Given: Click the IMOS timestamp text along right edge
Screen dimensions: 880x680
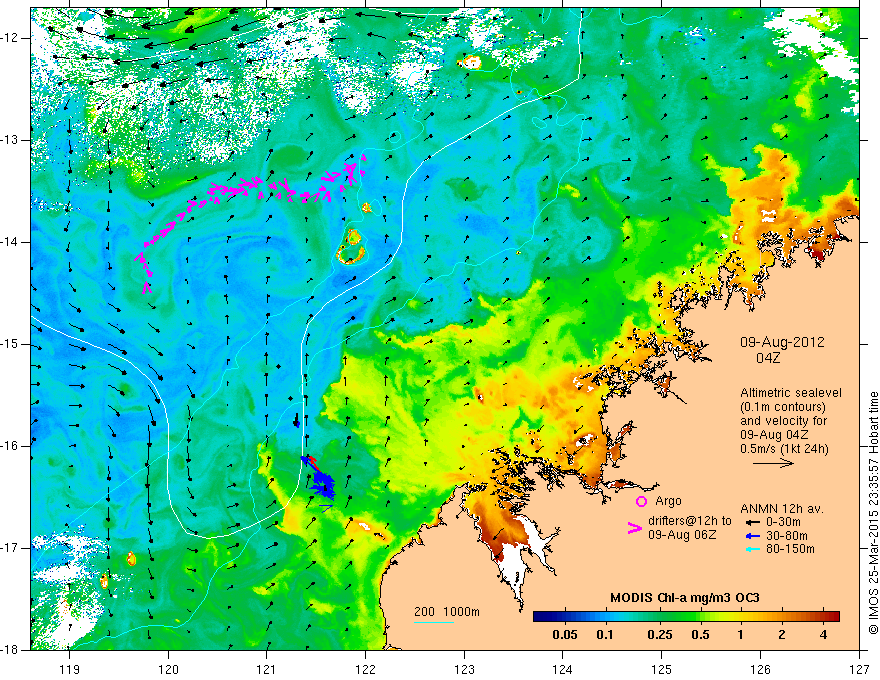Looking at the screenshot, I should pos(873,513).
